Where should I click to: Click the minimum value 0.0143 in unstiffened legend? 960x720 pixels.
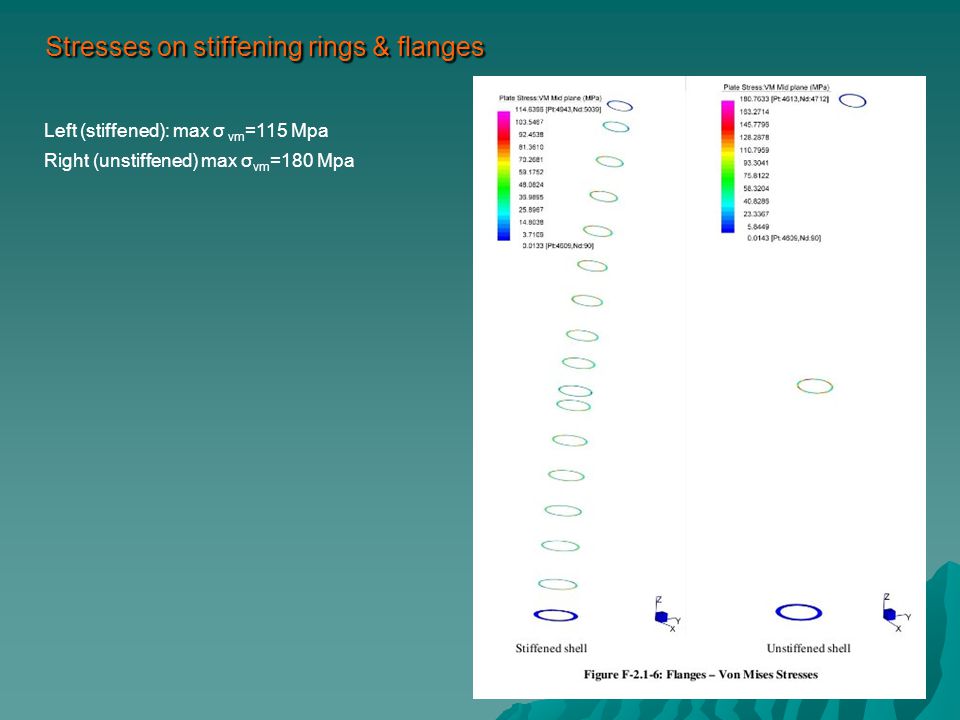coord(784,238)
